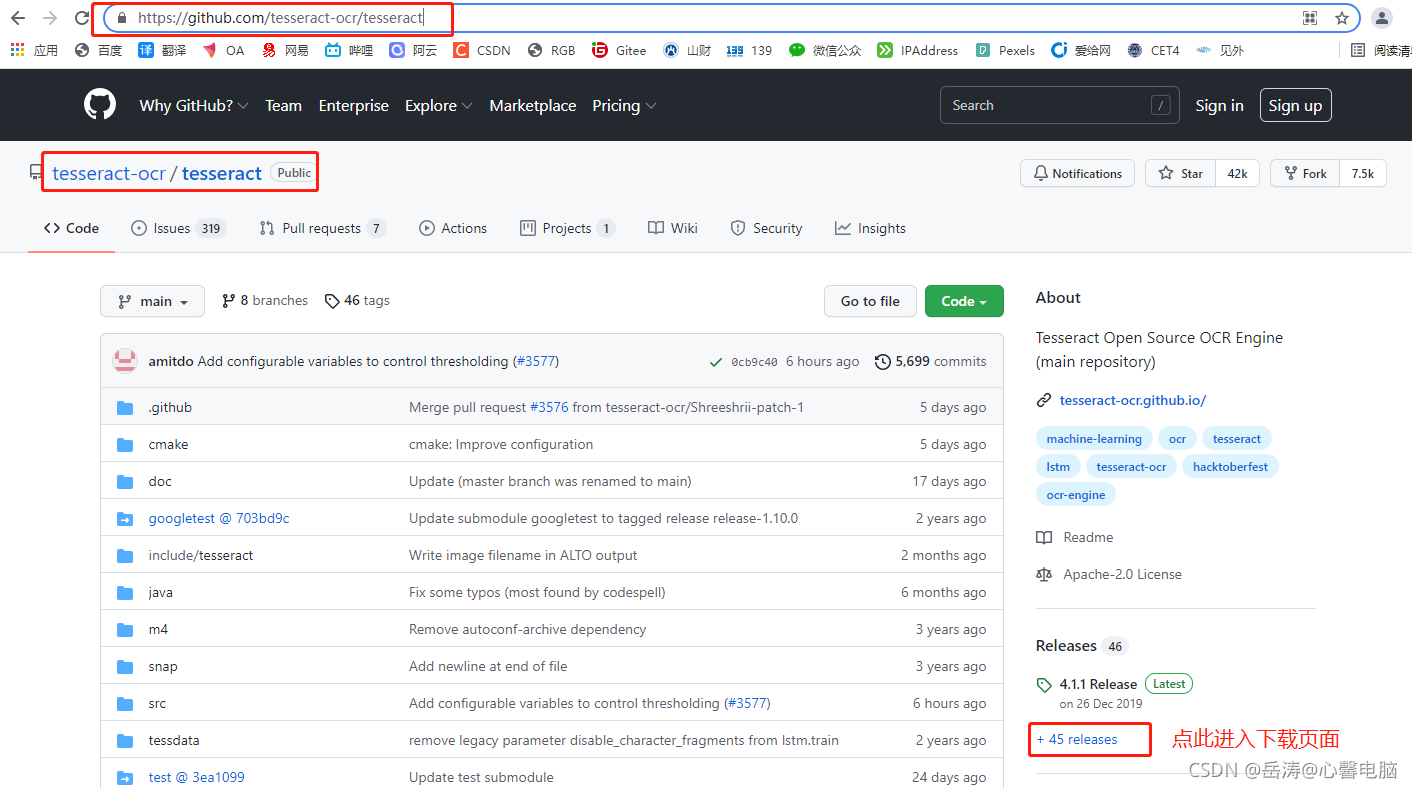Open the Security tab
Screen dimensions: 1412x788
tap(766, 228)
